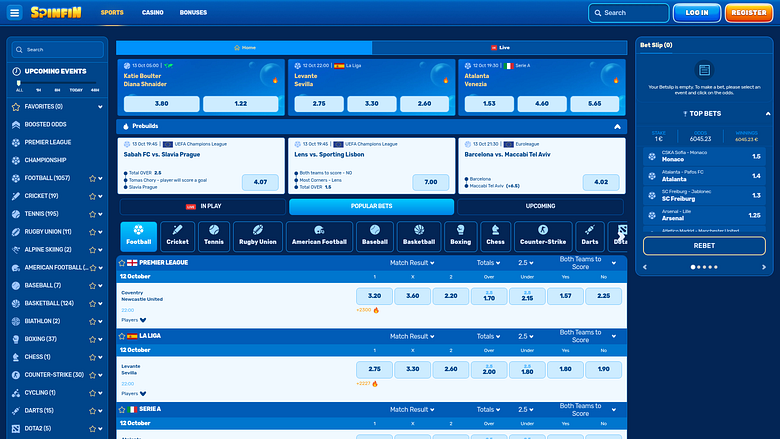Open the Casino top menu
The image size is (780, 439).
[x=153, y=12]
